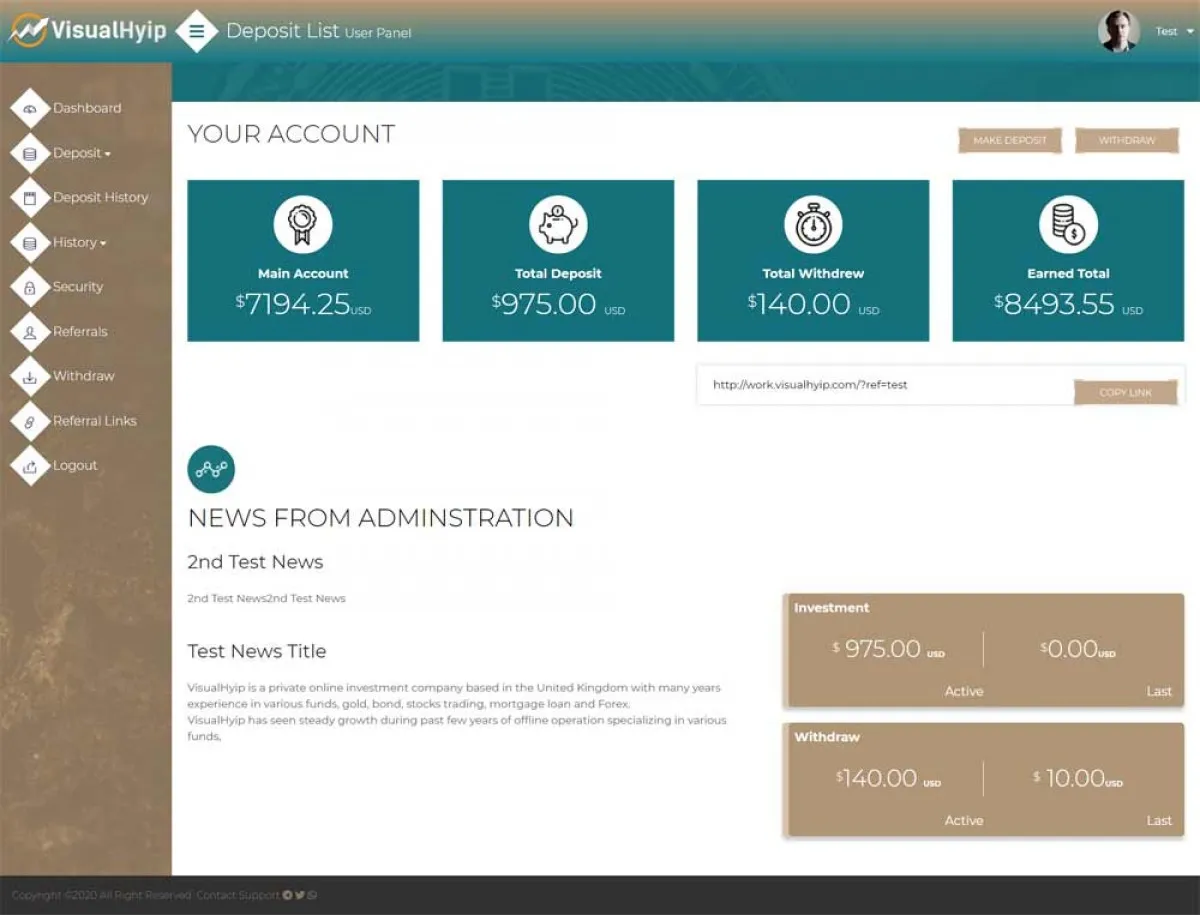Select Logout in the sidebar
Image resolution: width=1200 pixels, height=915 pixels.
pos(75,465)
